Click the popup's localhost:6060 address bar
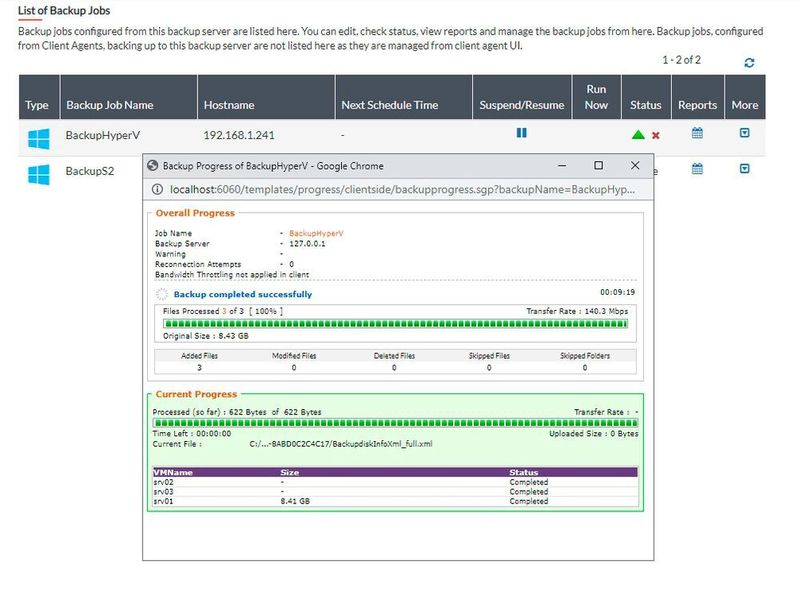799x600 pixels. click(x=400, y=189)
